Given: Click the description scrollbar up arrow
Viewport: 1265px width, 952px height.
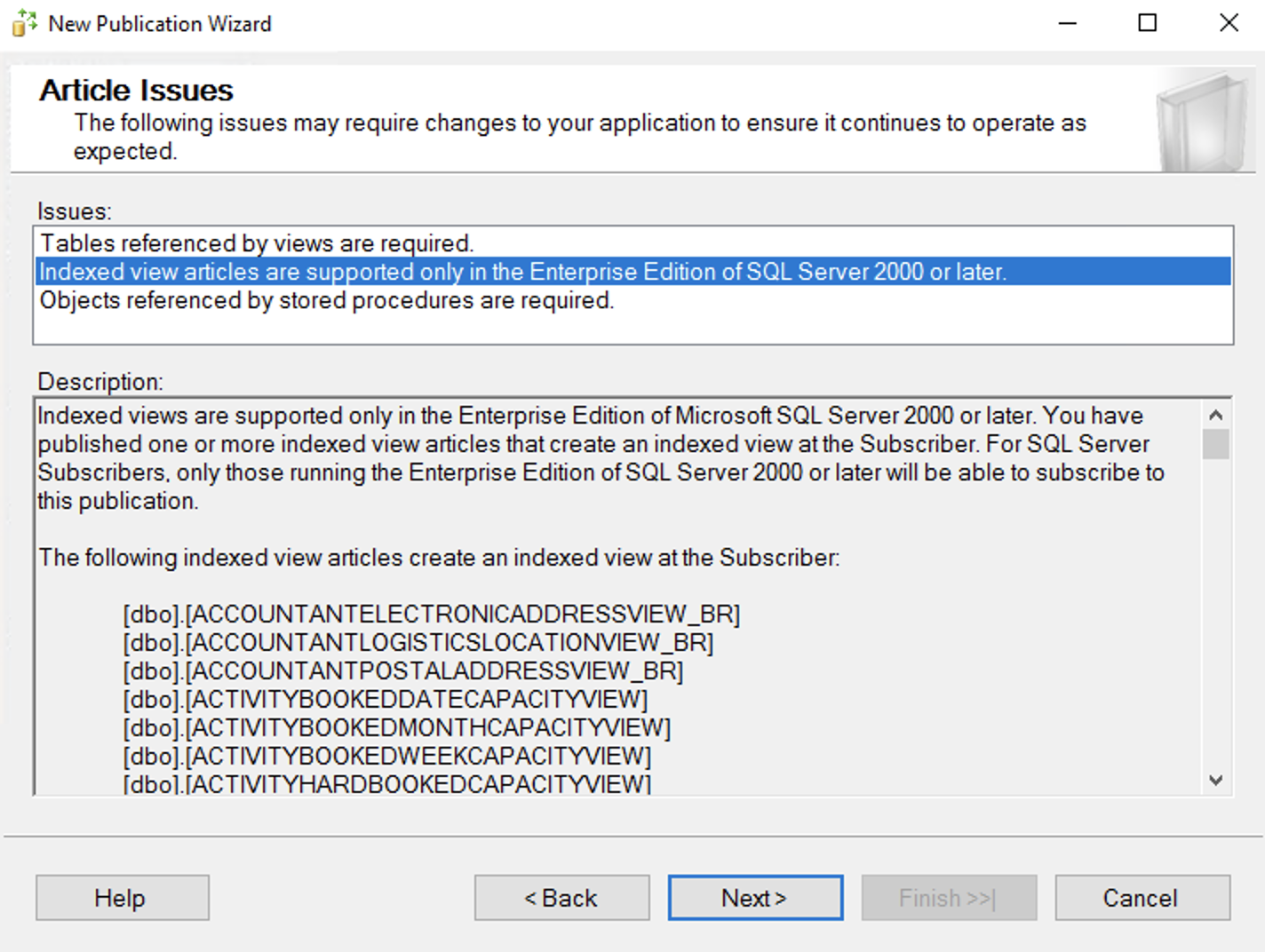Looking at the screenshot, I should point(1216,415).
